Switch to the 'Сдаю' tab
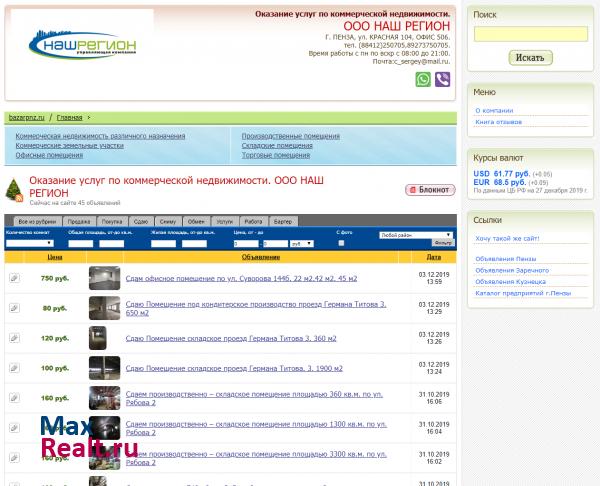The width and height of the screenshot is (600, 486). point(141,222)
